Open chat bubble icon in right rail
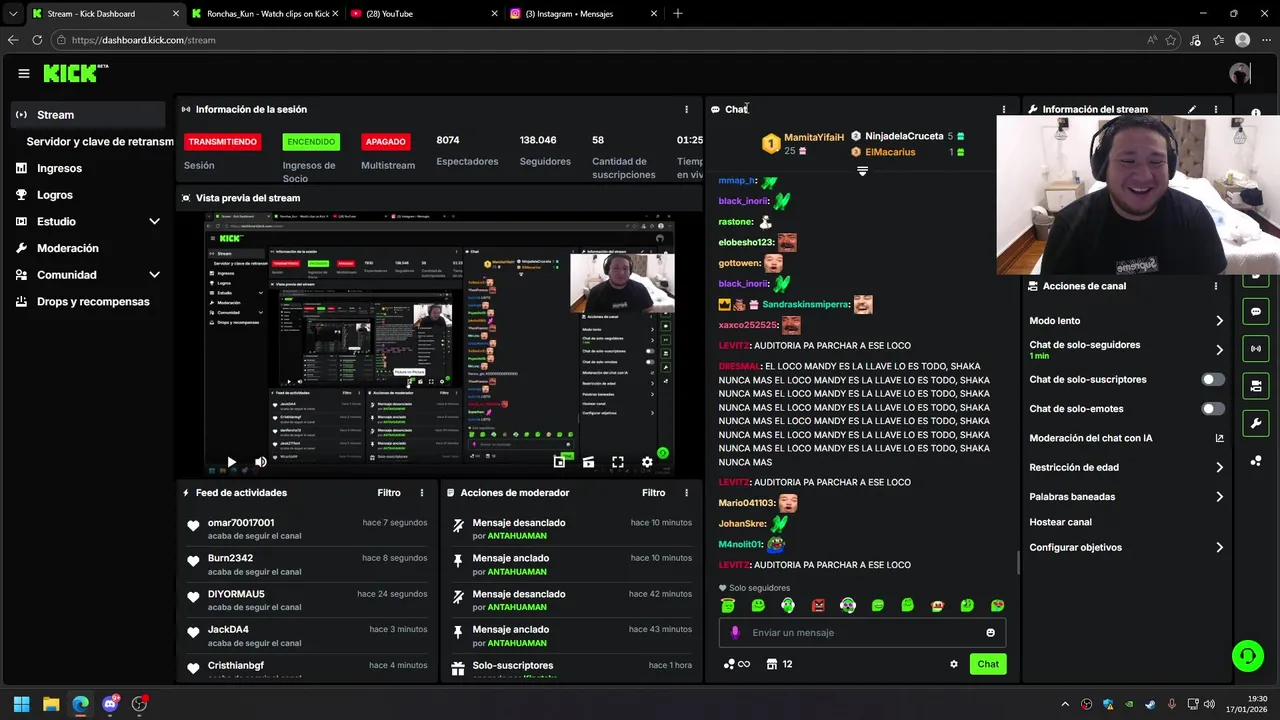1280x720 pixels. [x=1256, y=311]
